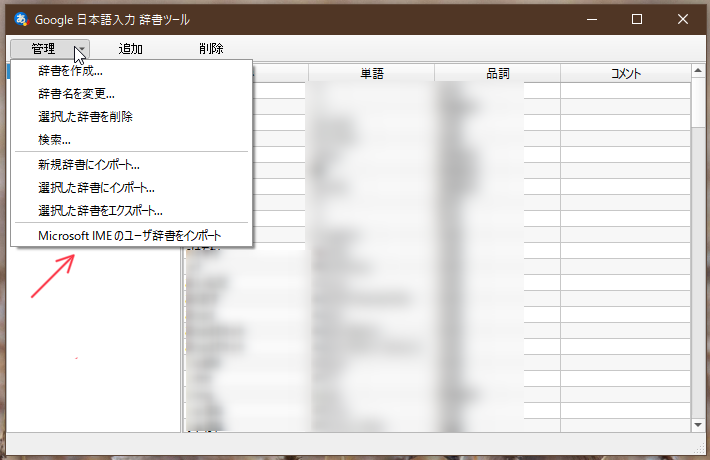Minimize the 辞書ツール window

pyautogui.click(x=592, y=19)
